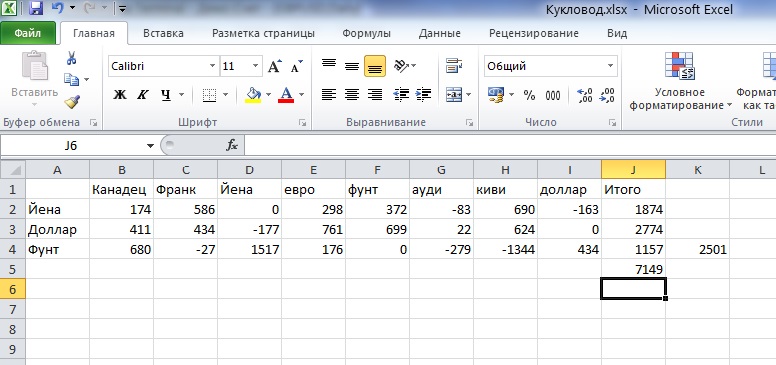Switch to the Вид tab
Screen dimensions: 776x365
(x=617, y=34)
